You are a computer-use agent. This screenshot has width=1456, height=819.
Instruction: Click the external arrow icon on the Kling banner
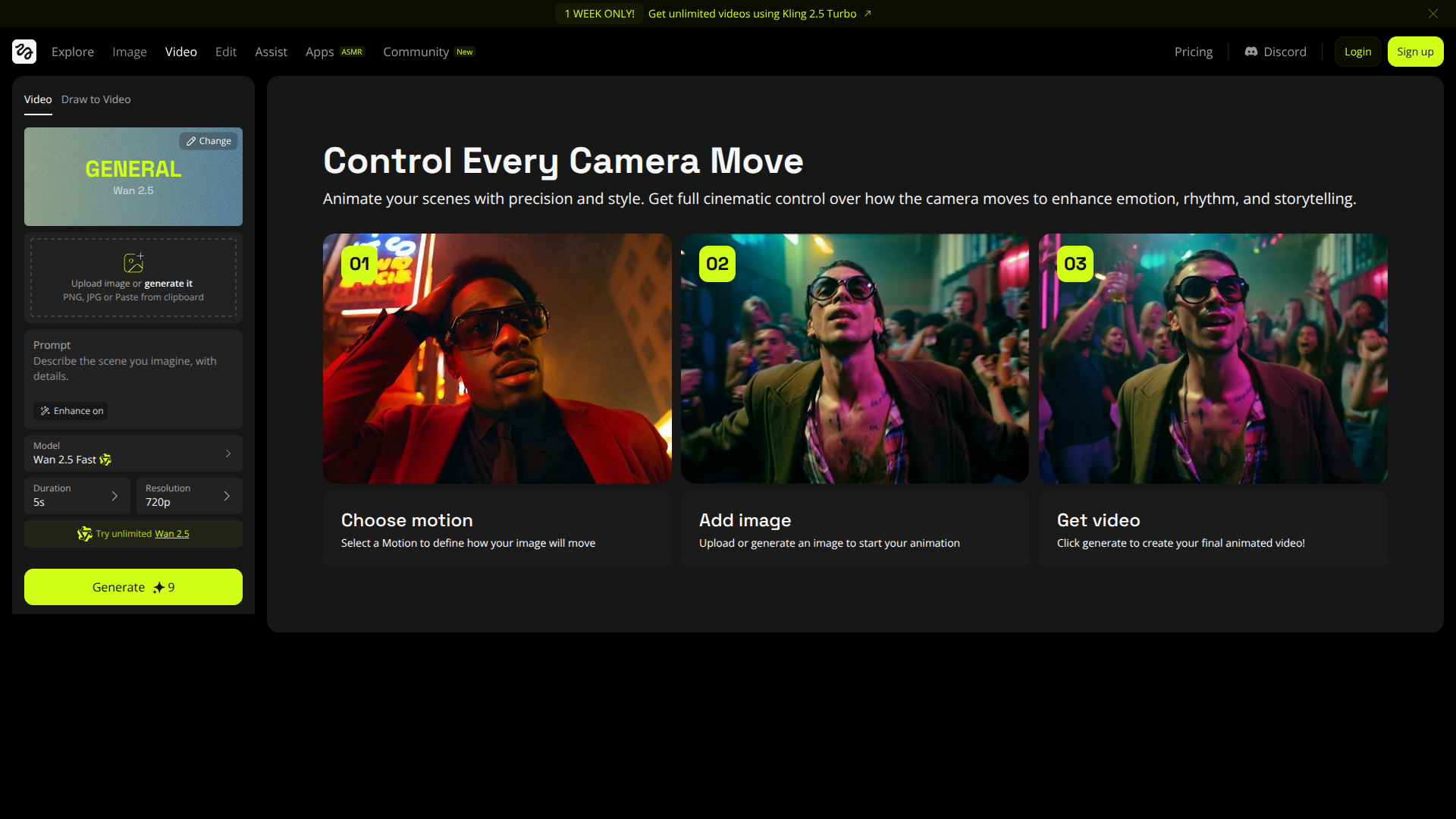pos(868,14)
